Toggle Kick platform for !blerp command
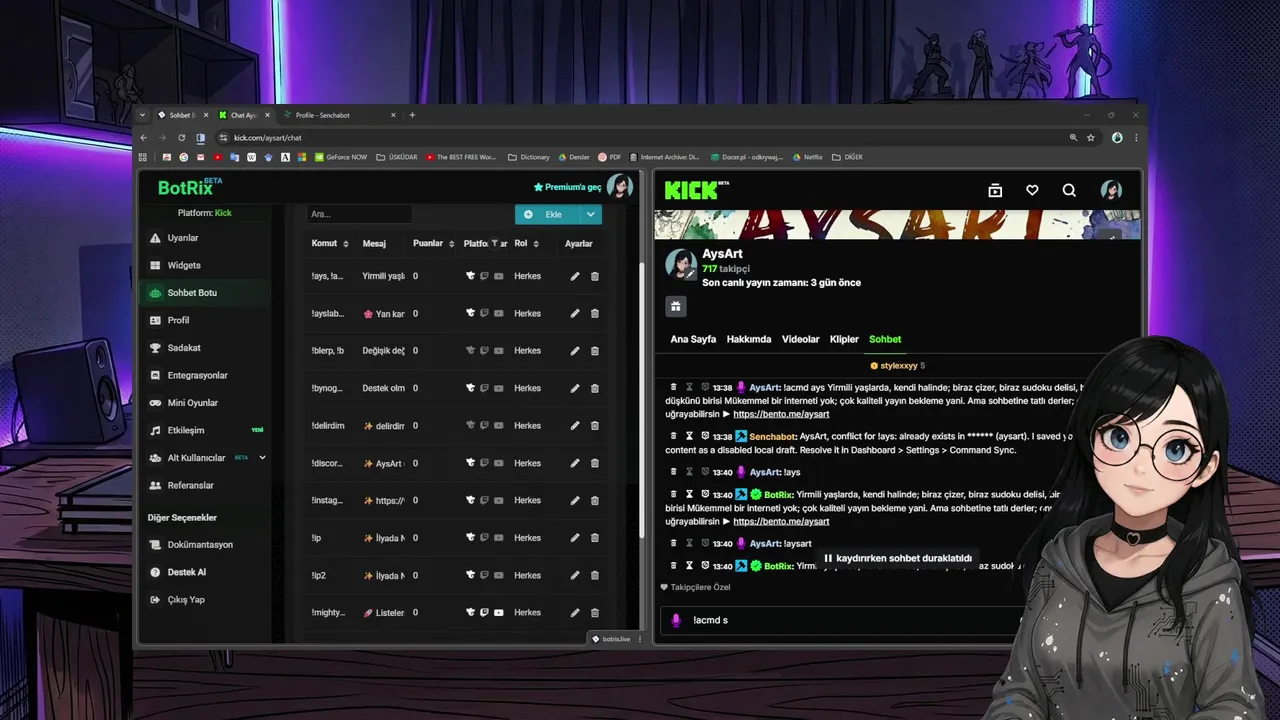The width and height of the screenshot is (1280, 720). 470,351
